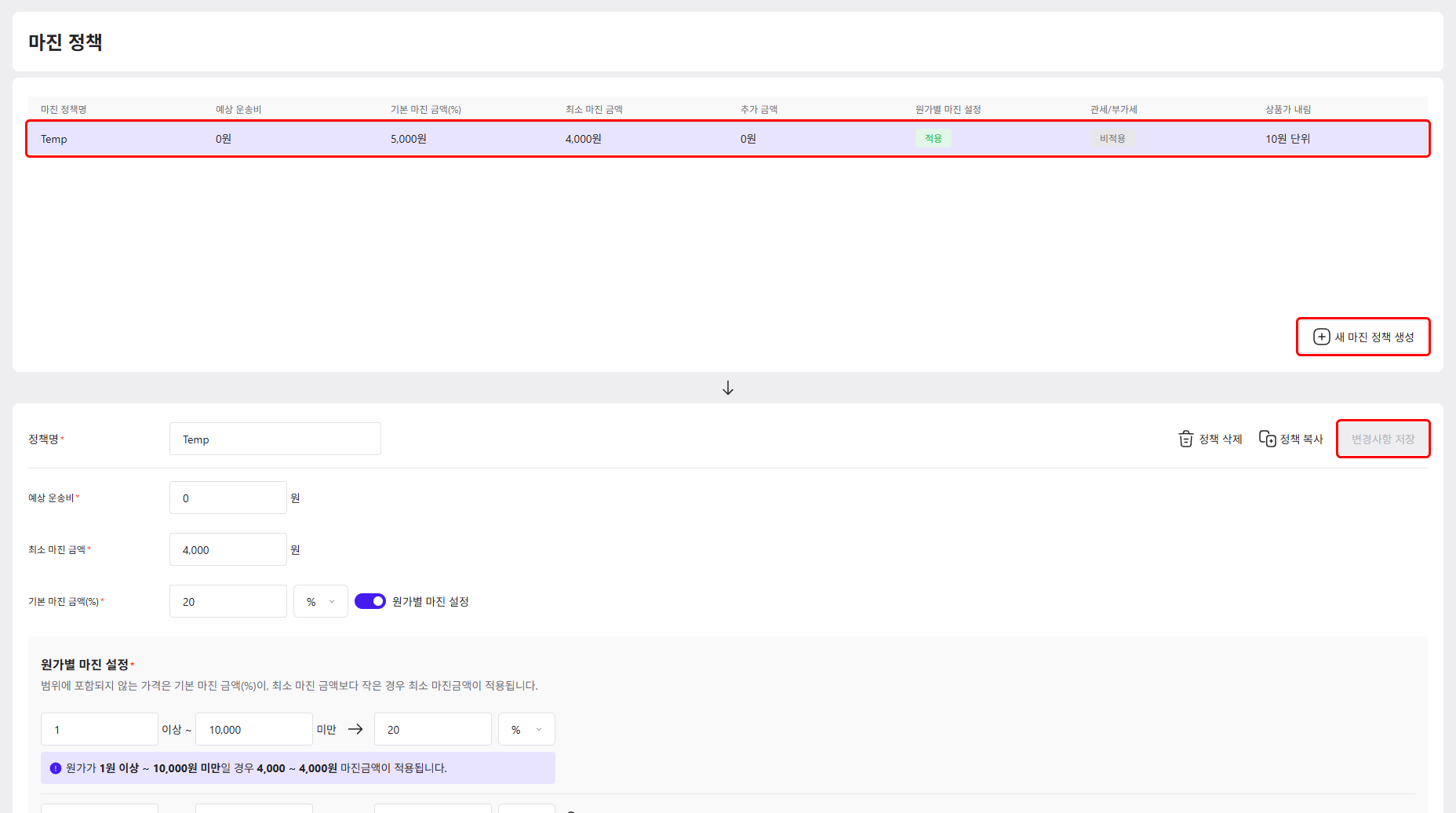Save changes with the 변경사항 저장 button

1383,439
